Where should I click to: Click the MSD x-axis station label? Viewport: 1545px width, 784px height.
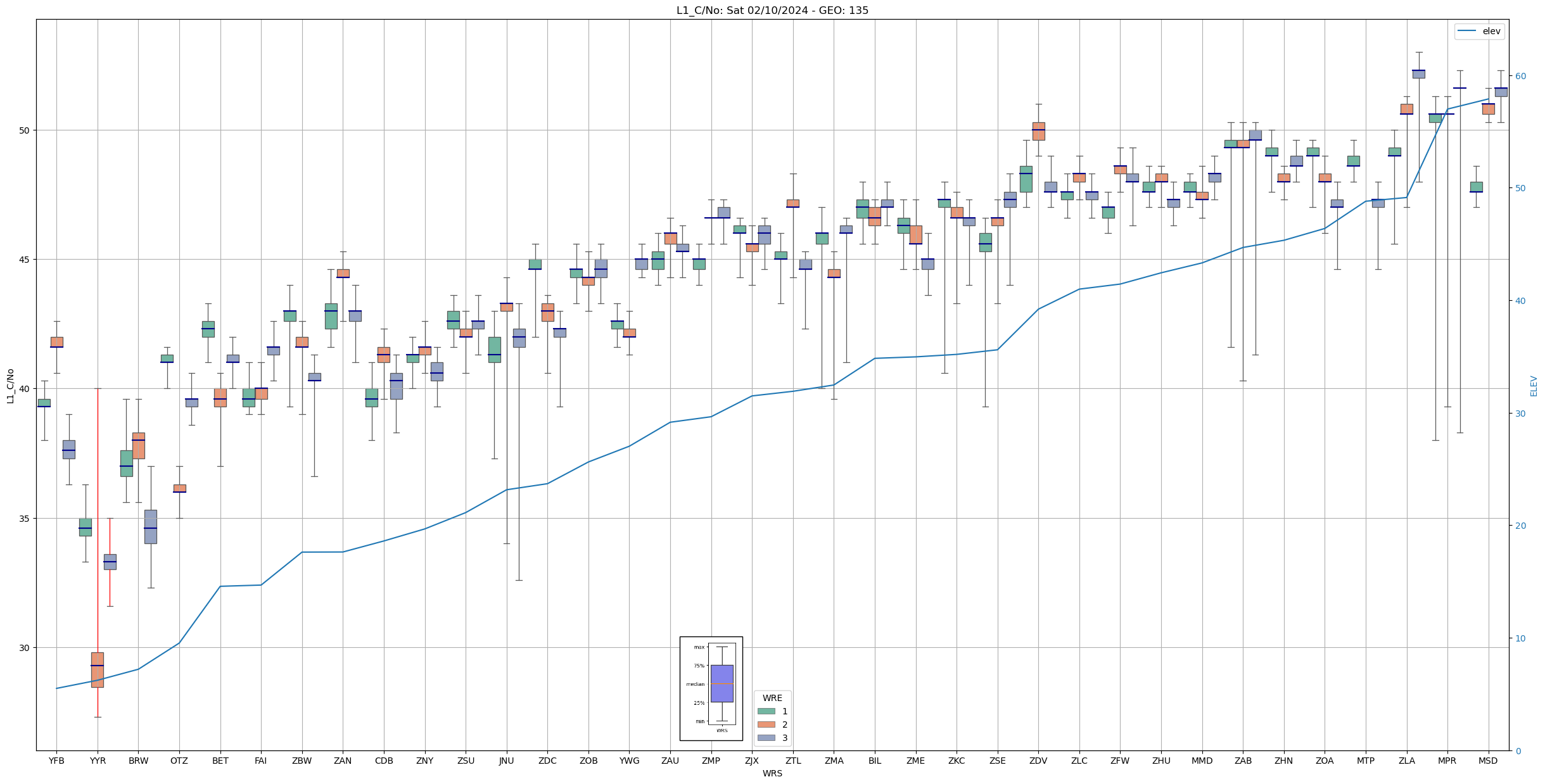coord(1488,761)
